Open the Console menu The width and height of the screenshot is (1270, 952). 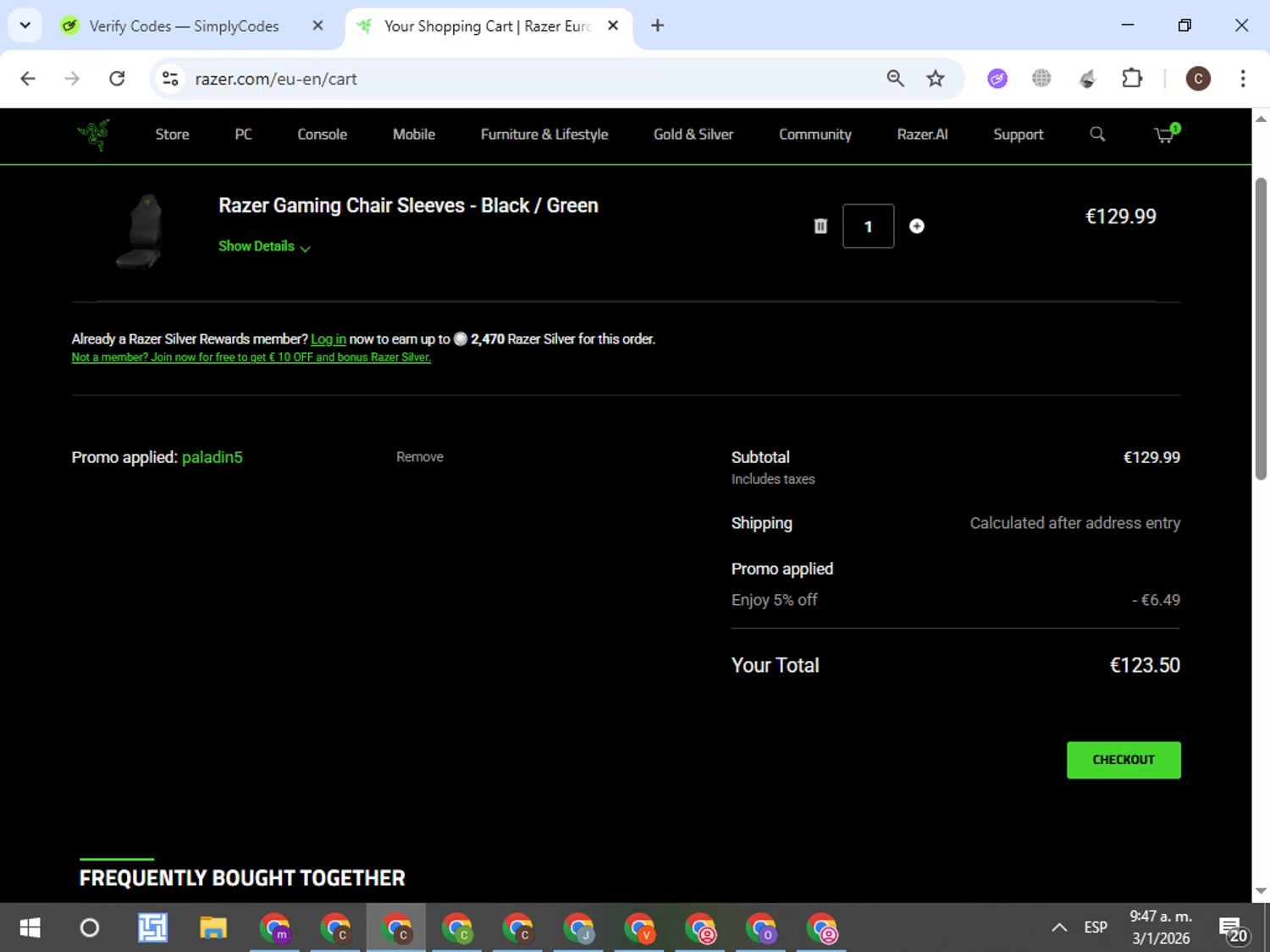click(x=322, y=135)
